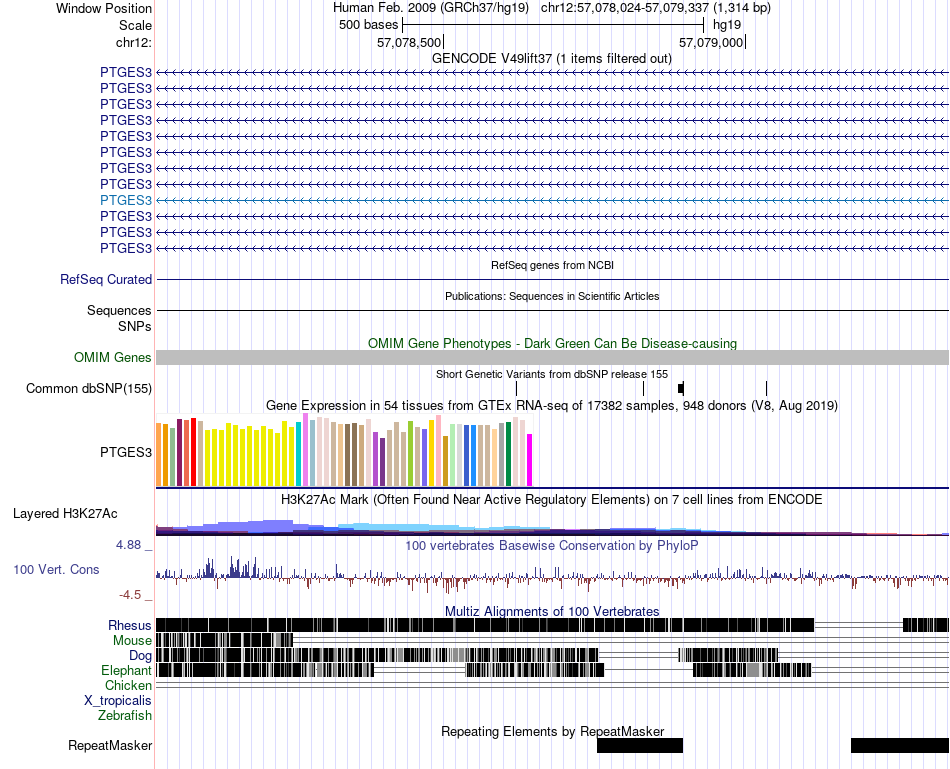Click the RepeatMasker track label
Screen dimensions: 950x769
(x=110, y=746)
